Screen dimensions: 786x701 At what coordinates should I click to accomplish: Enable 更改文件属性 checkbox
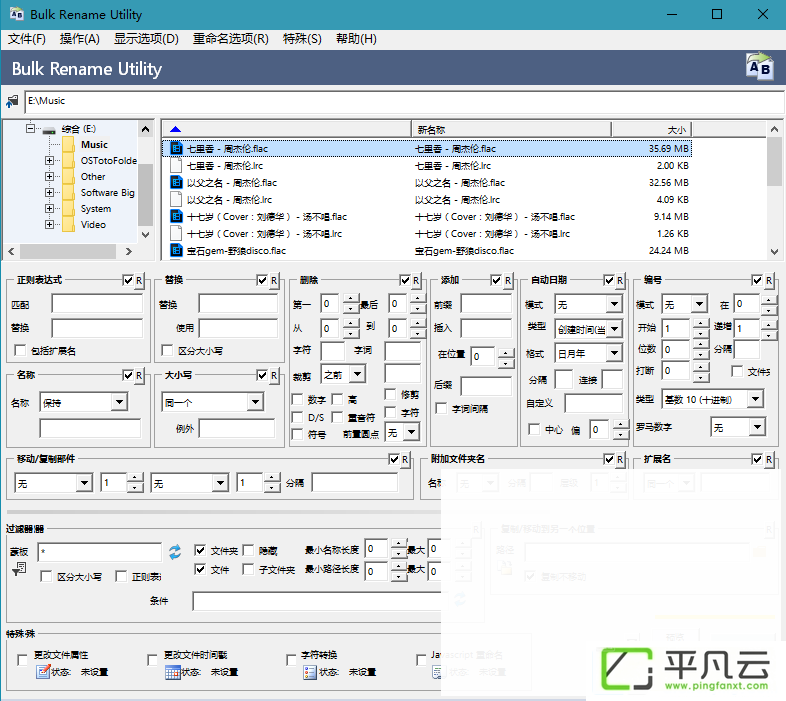(x=22, y=660)
